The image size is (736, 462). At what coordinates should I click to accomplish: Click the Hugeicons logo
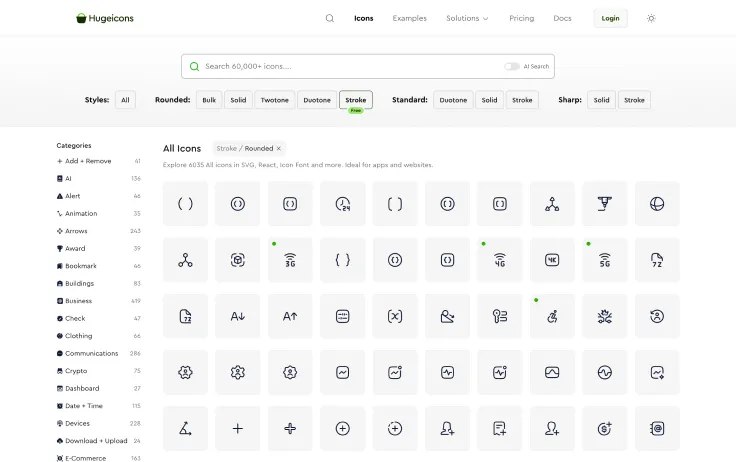(x=105, y=18)
